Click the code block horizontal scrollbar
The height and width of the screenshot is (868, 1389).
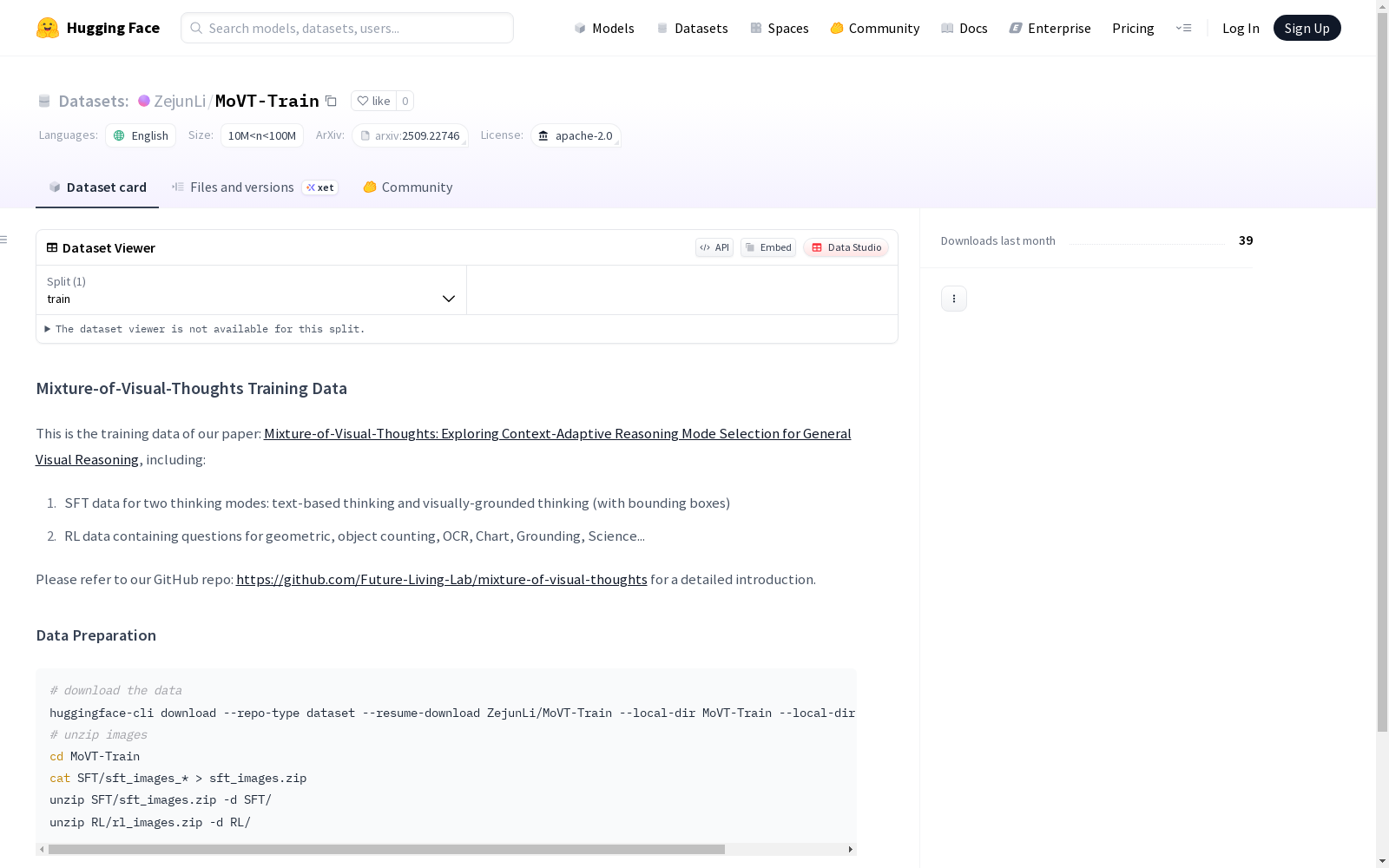point(386,849)
